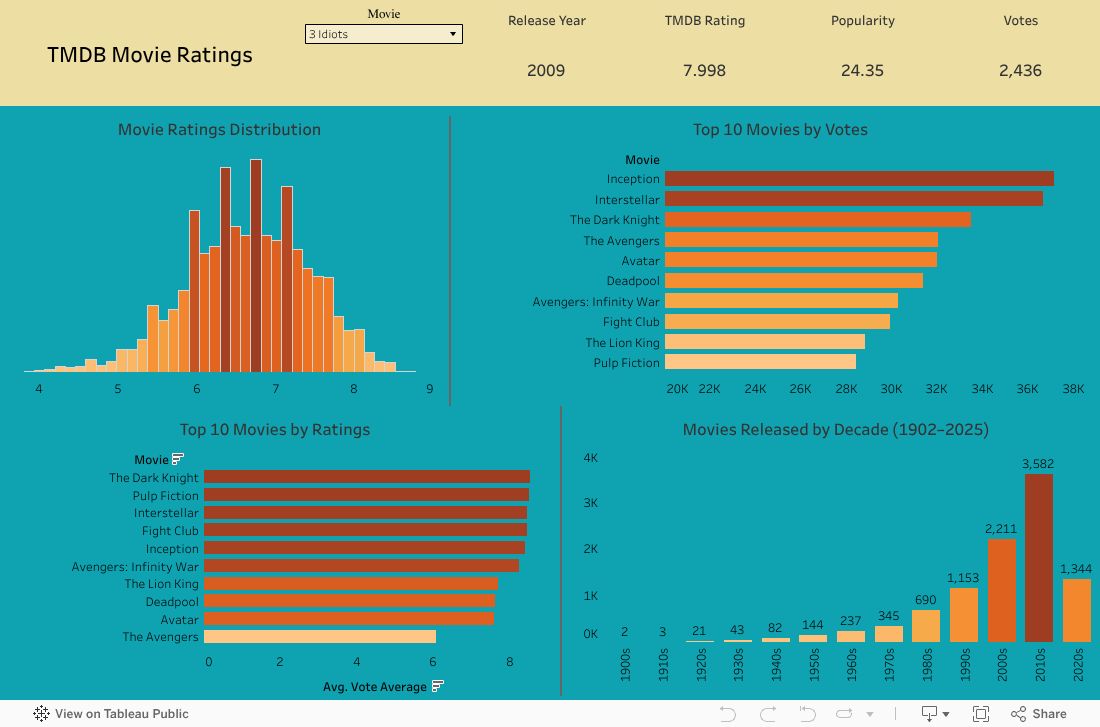Click the Tableau logo icon
The width and height of the screenshot is (1100, 727).
tap(41, 714)
